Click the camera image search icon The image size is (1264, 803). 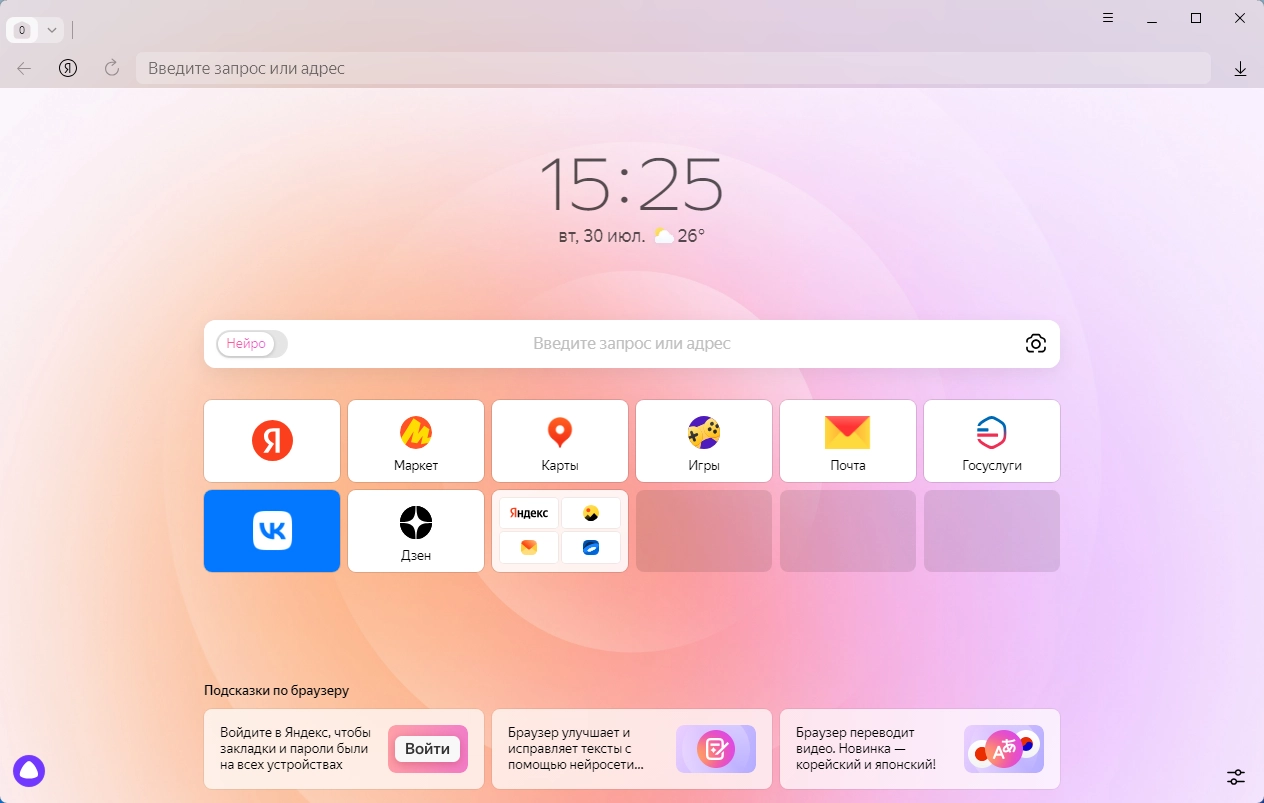click(x=1036, y=344)
